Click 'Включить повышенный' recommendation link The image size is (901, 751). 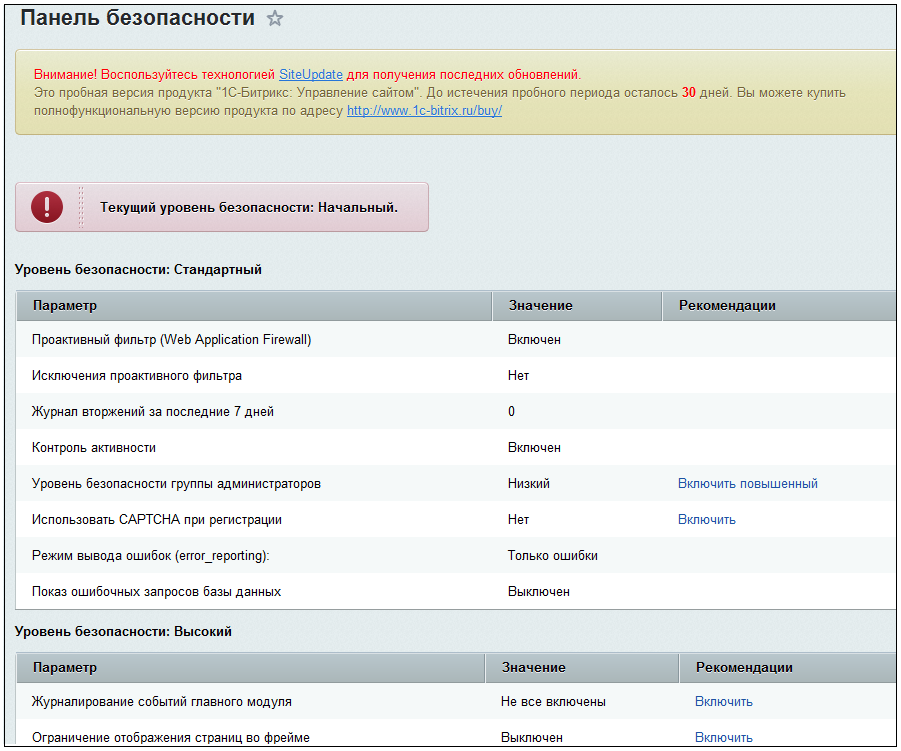coord(748,484)
